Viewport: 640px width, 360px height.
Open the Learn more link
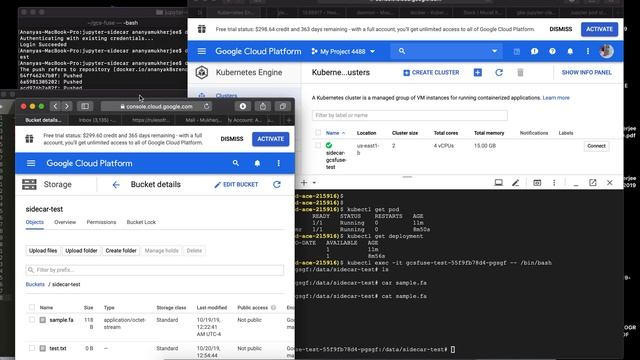point(556,98)
